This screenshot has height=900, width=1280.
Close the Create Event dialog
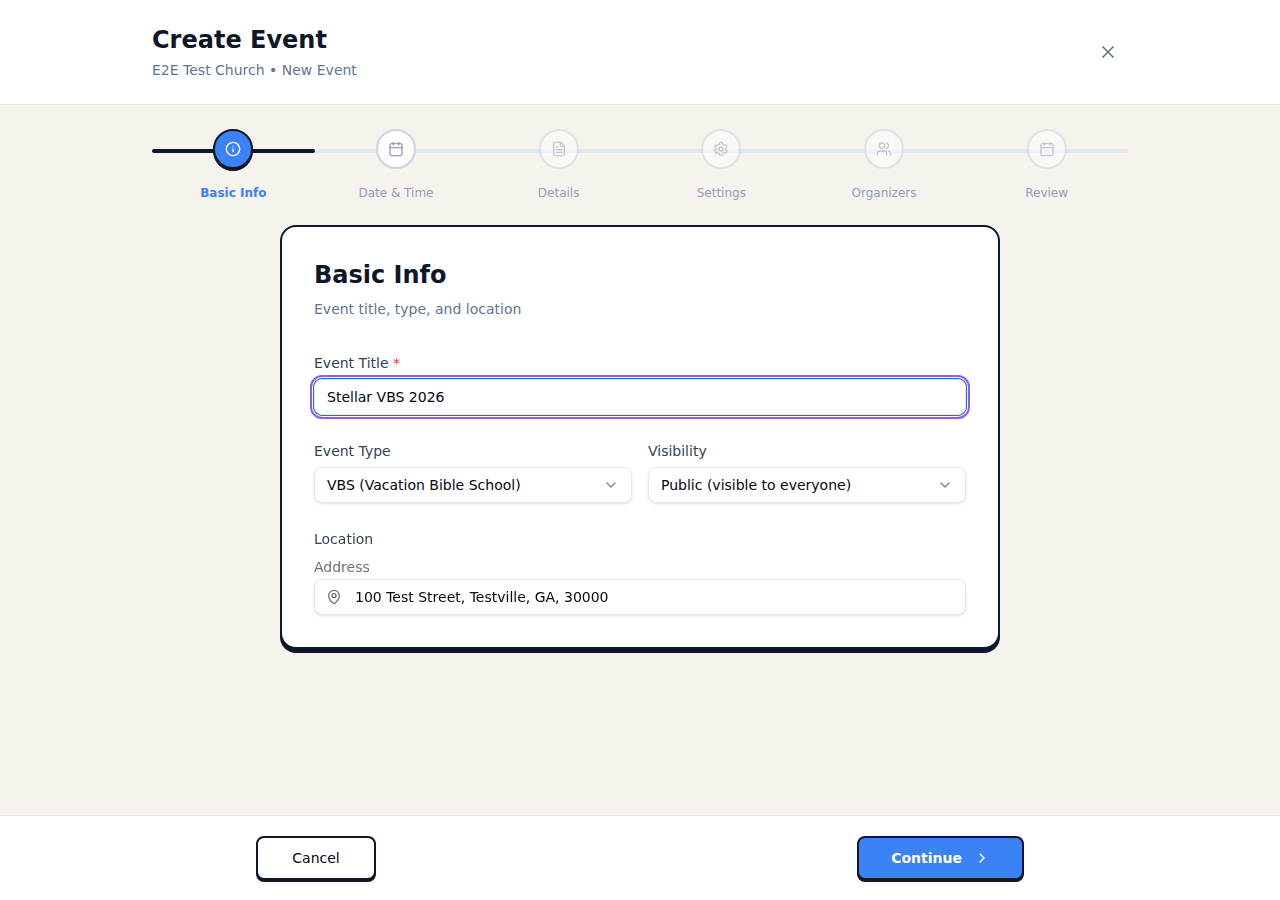tap(1108, 52)
